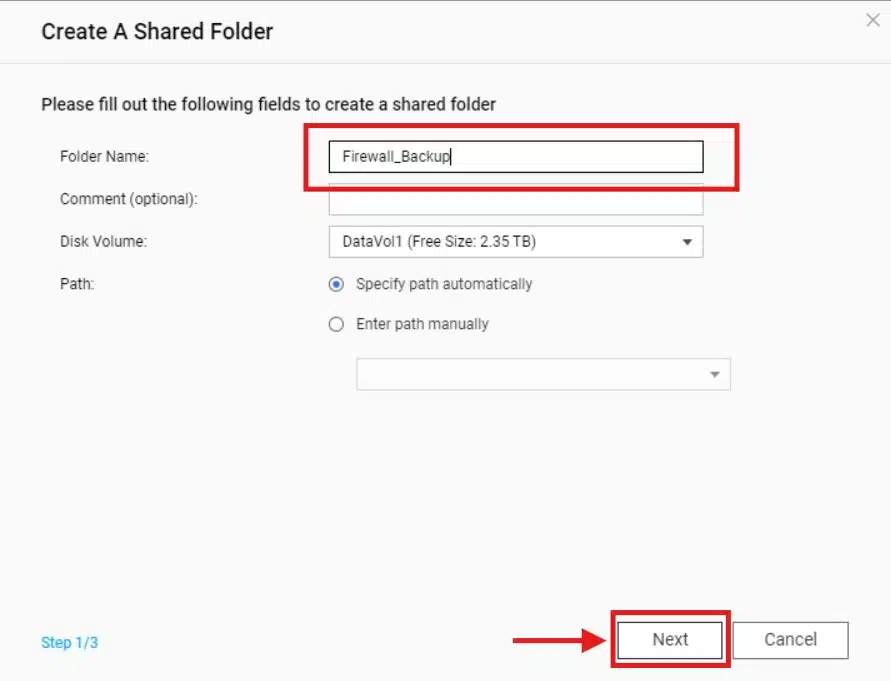Screen dimensions: 891x681
Task: Click the Step 1/3 indicator
Action: pos(70,642)
